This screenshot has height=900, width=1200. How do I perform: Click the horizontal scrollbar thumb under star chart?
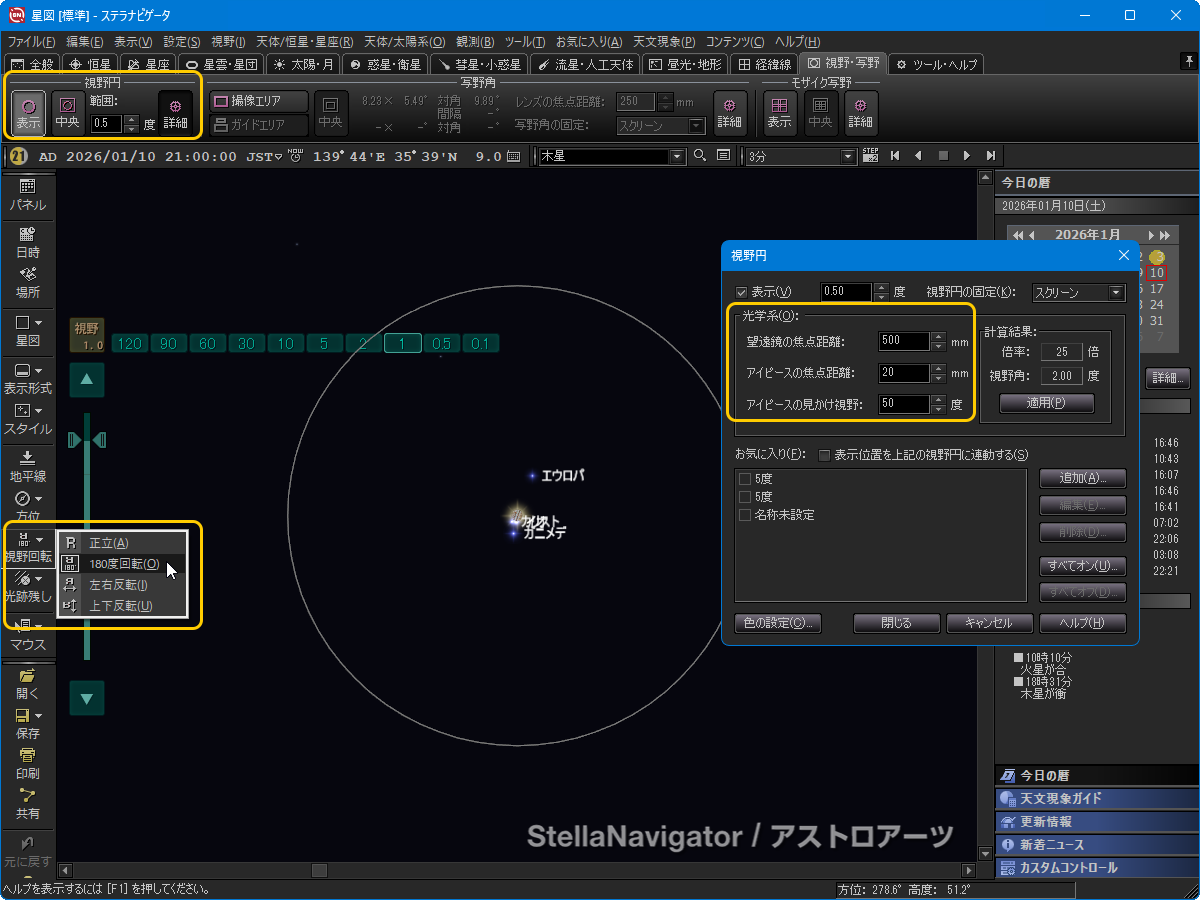(x=319, y=870)
